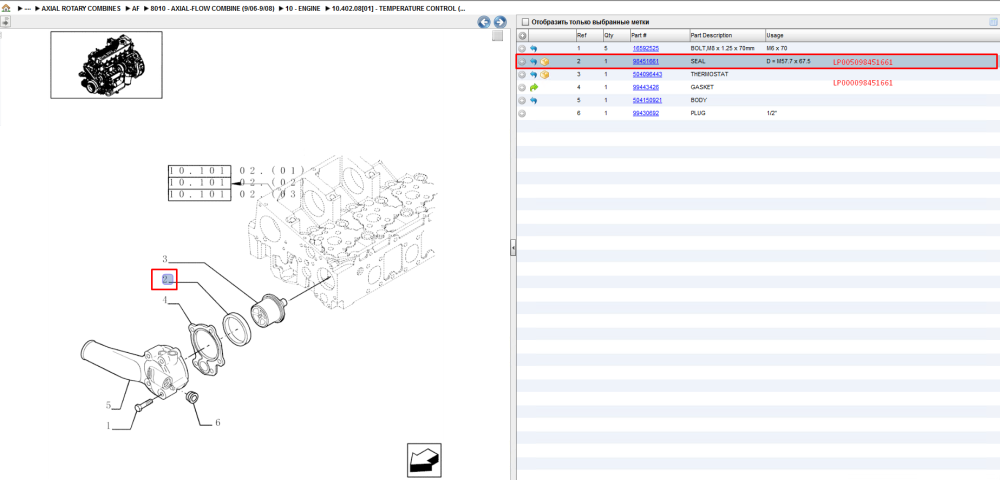Screen dimensions: 1000x480
Task: Click the blue arrow in BOLT row
Action: click(x=534, y=48)
